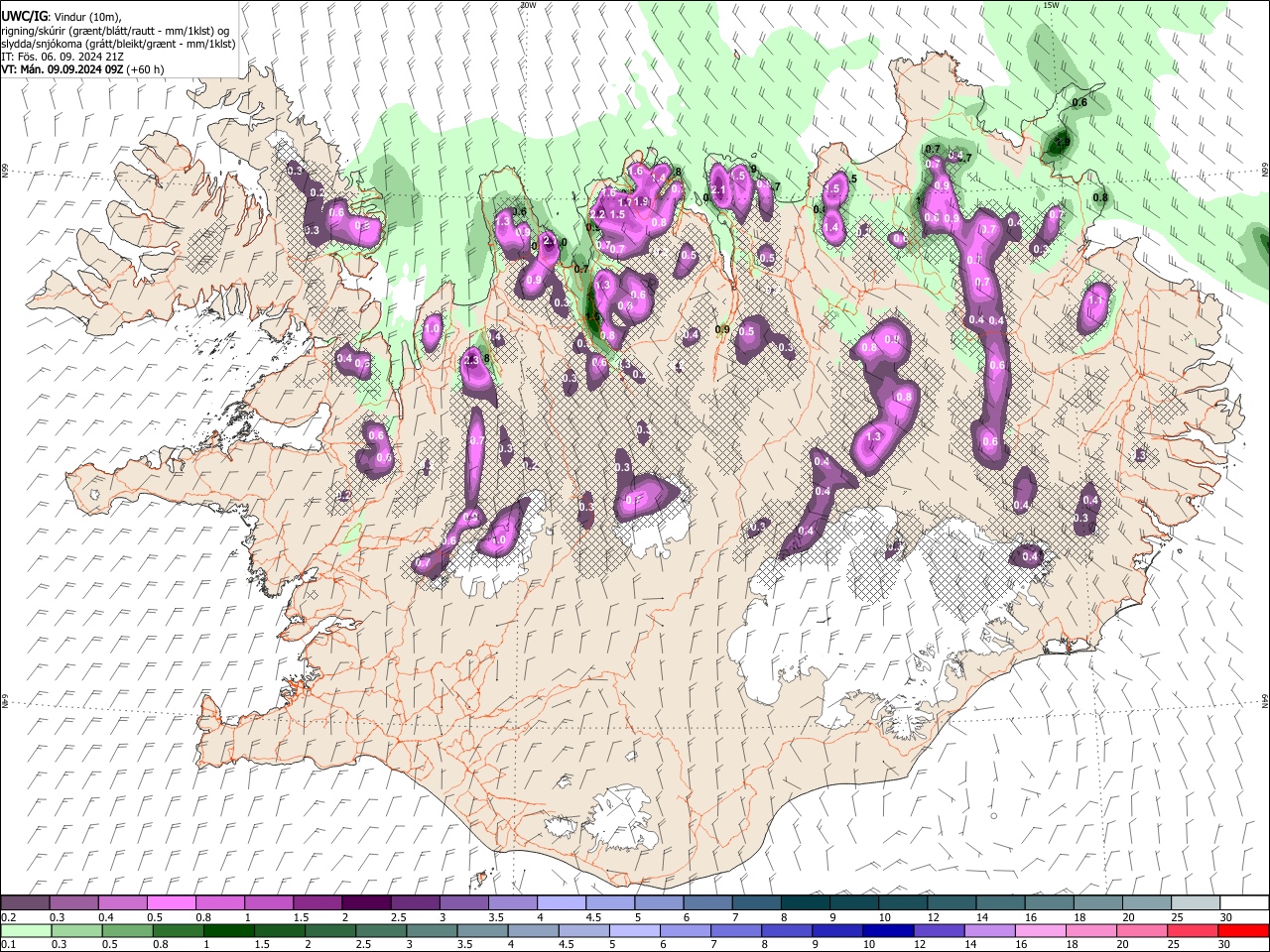Click the '0.1' label on rain scale
Image resolution: width=1270 pixels, height=952 pixels.
(x=8, y=945)
